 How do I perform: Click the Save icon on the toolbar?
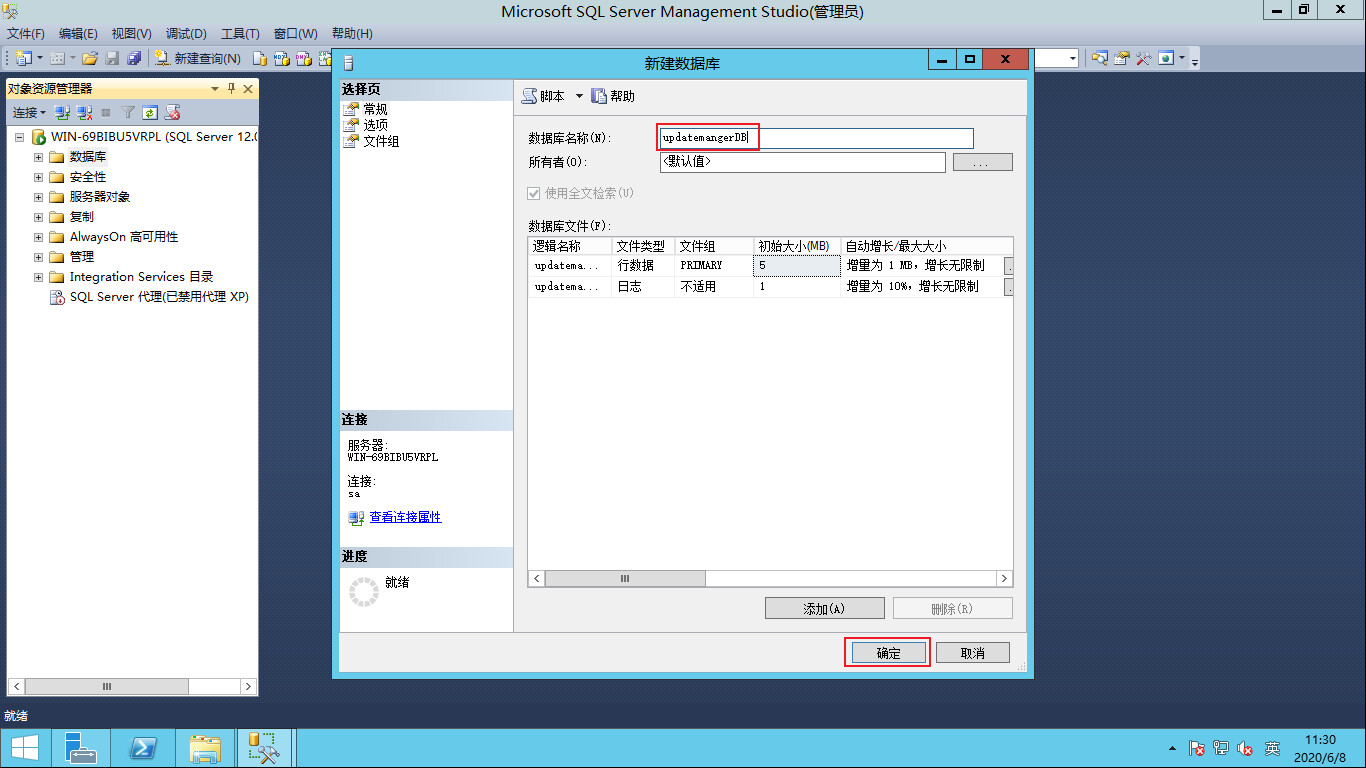(x=112, y=58)
